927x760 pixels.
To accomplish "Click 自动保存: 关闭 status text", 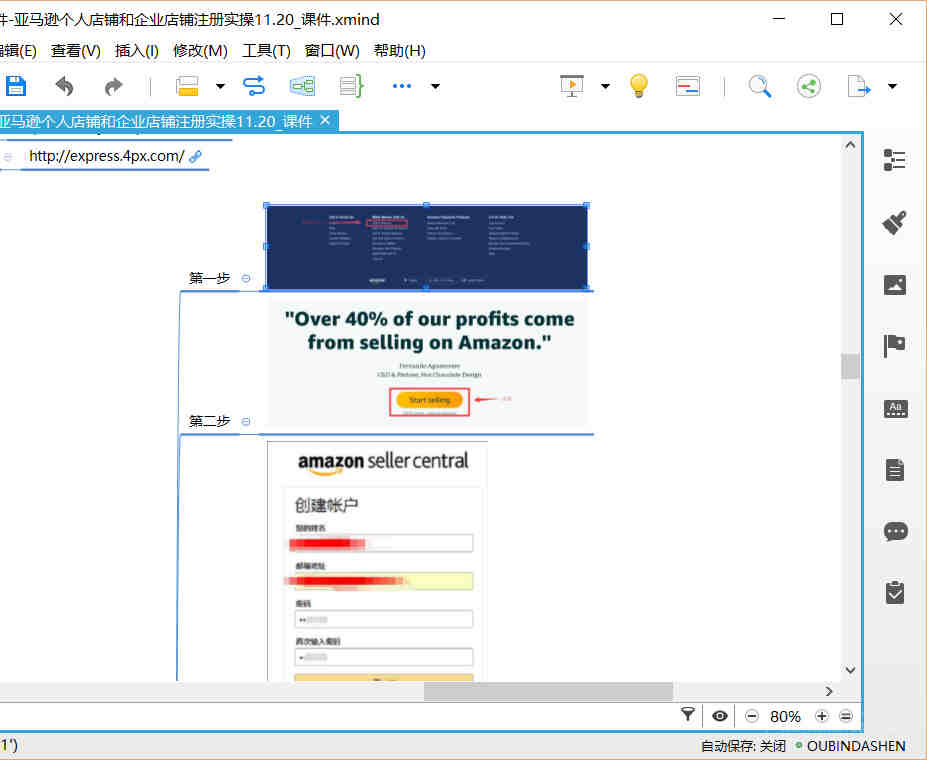I will coord(743,746).
